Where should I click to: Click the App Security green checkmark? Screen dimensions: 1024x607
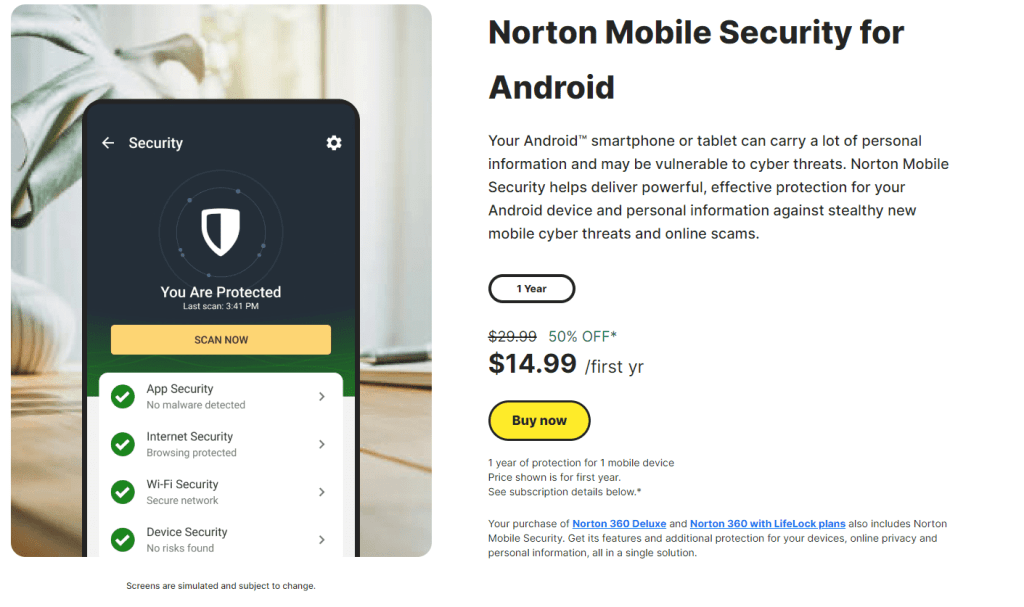coord(123,396)
